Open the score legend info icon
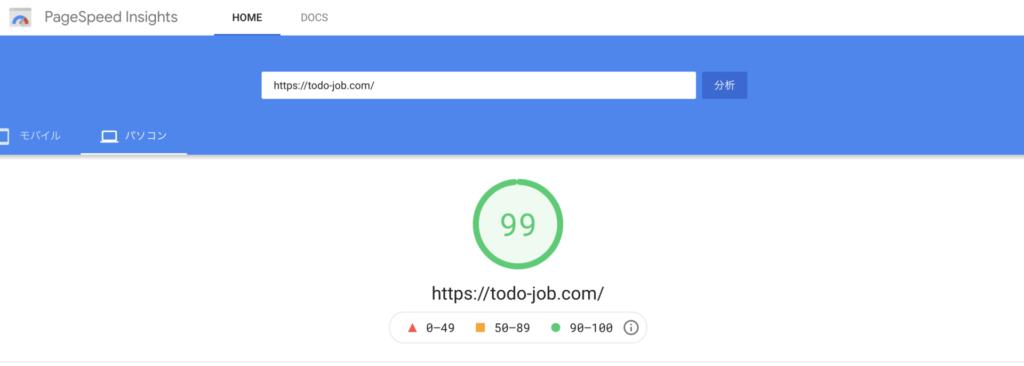Screen dimensions: 1024x366 [630, 328]
